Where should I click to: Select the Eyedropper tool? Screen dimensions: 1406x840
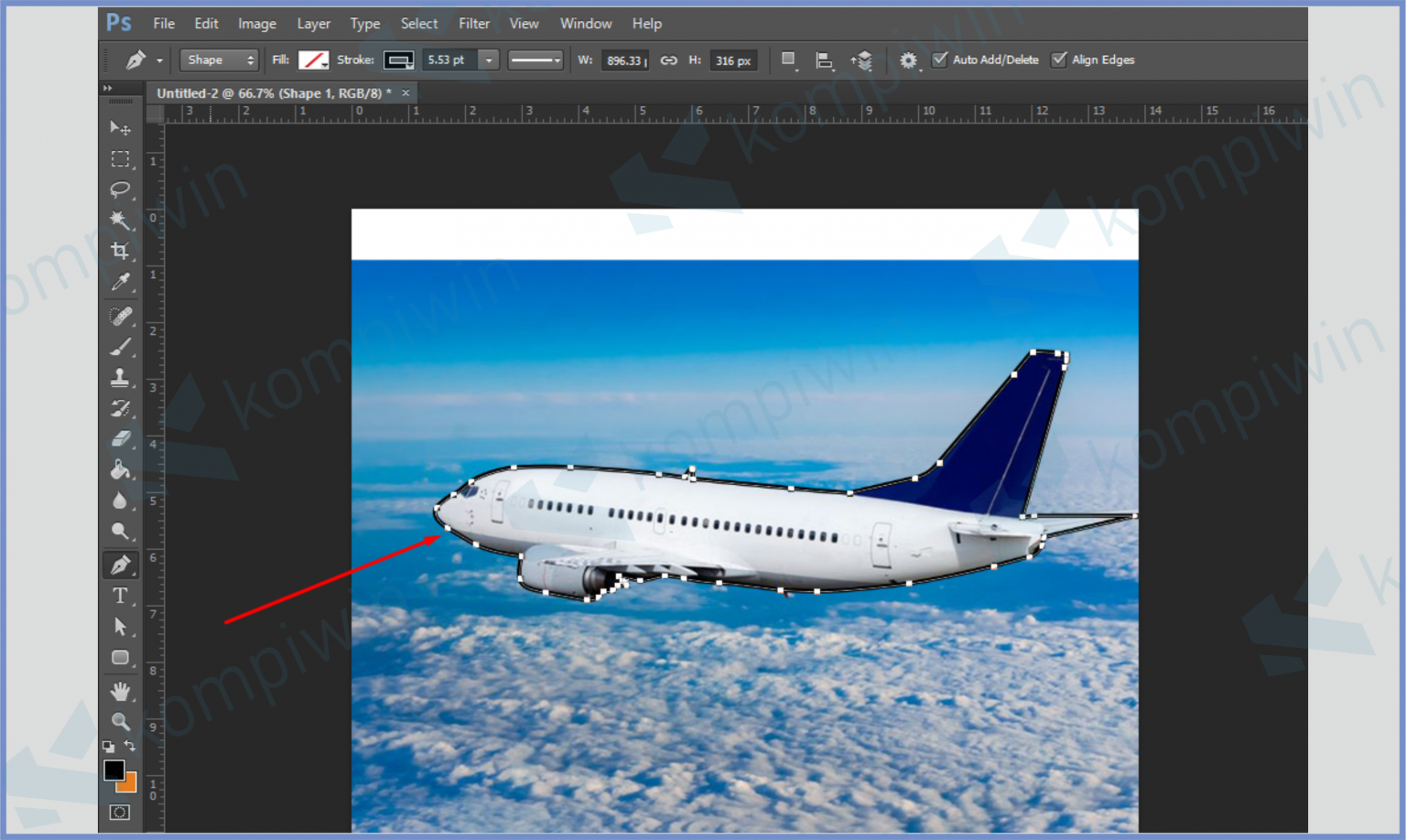pyautogui.click(x=120, y=283)
